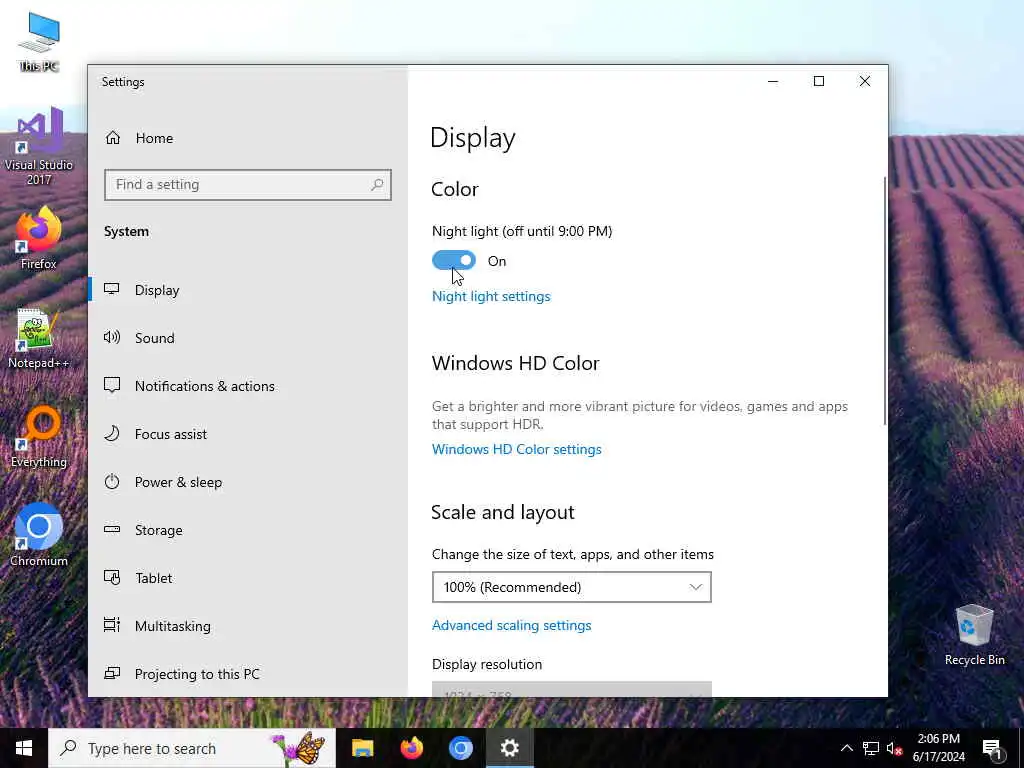
Task: Select the Recycle Bin desktop icon
Action: click(974, 634)
